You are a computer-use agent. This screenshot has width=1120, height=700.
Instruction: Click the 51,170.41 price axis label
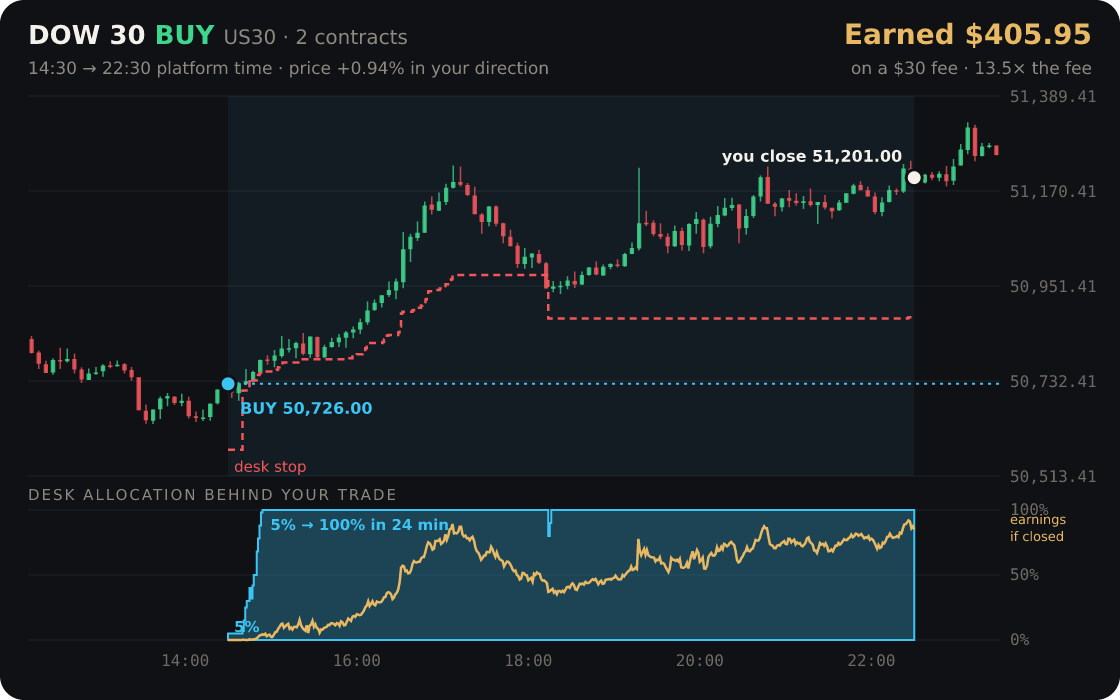pos(1052,191)
